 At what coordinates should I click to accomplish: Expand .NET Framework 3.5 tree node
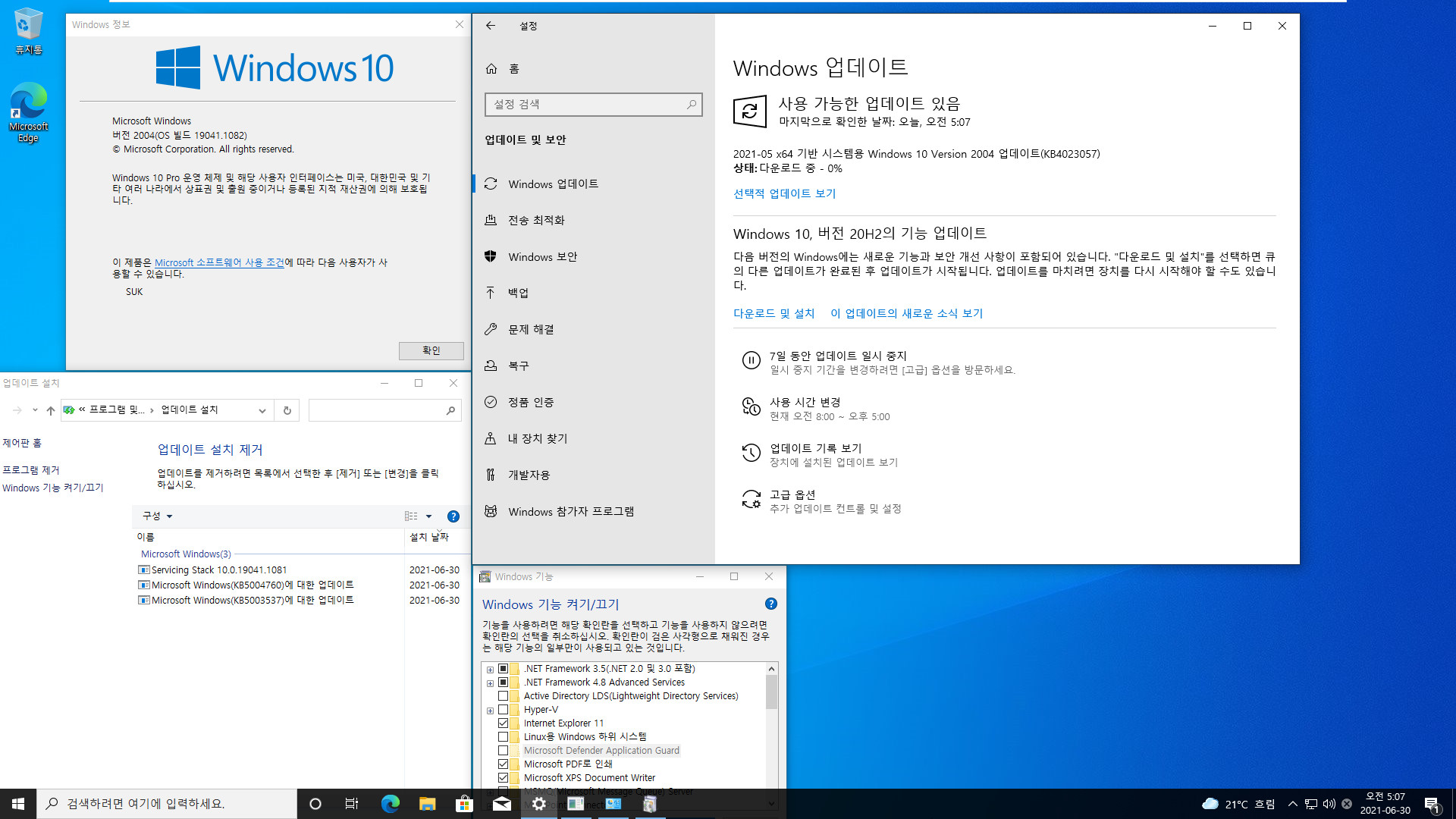tap(490, 670)
